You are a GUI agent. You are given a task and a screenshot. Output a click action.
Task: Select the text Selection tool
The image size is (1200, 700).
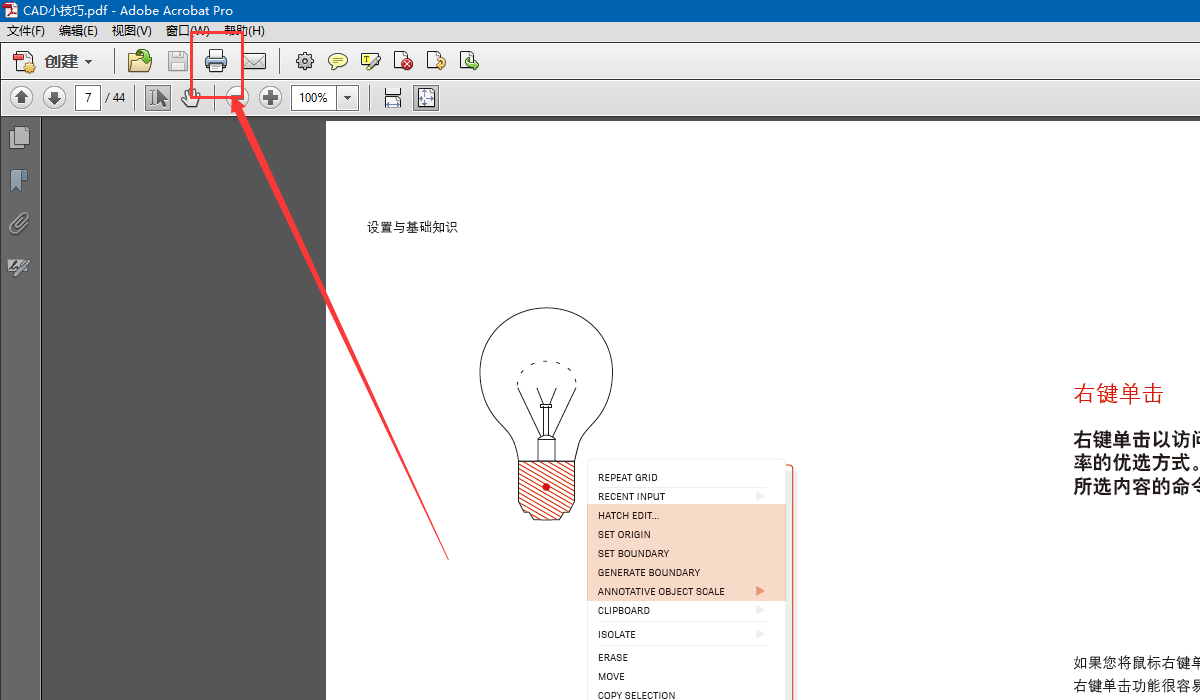tap(157, 97)
